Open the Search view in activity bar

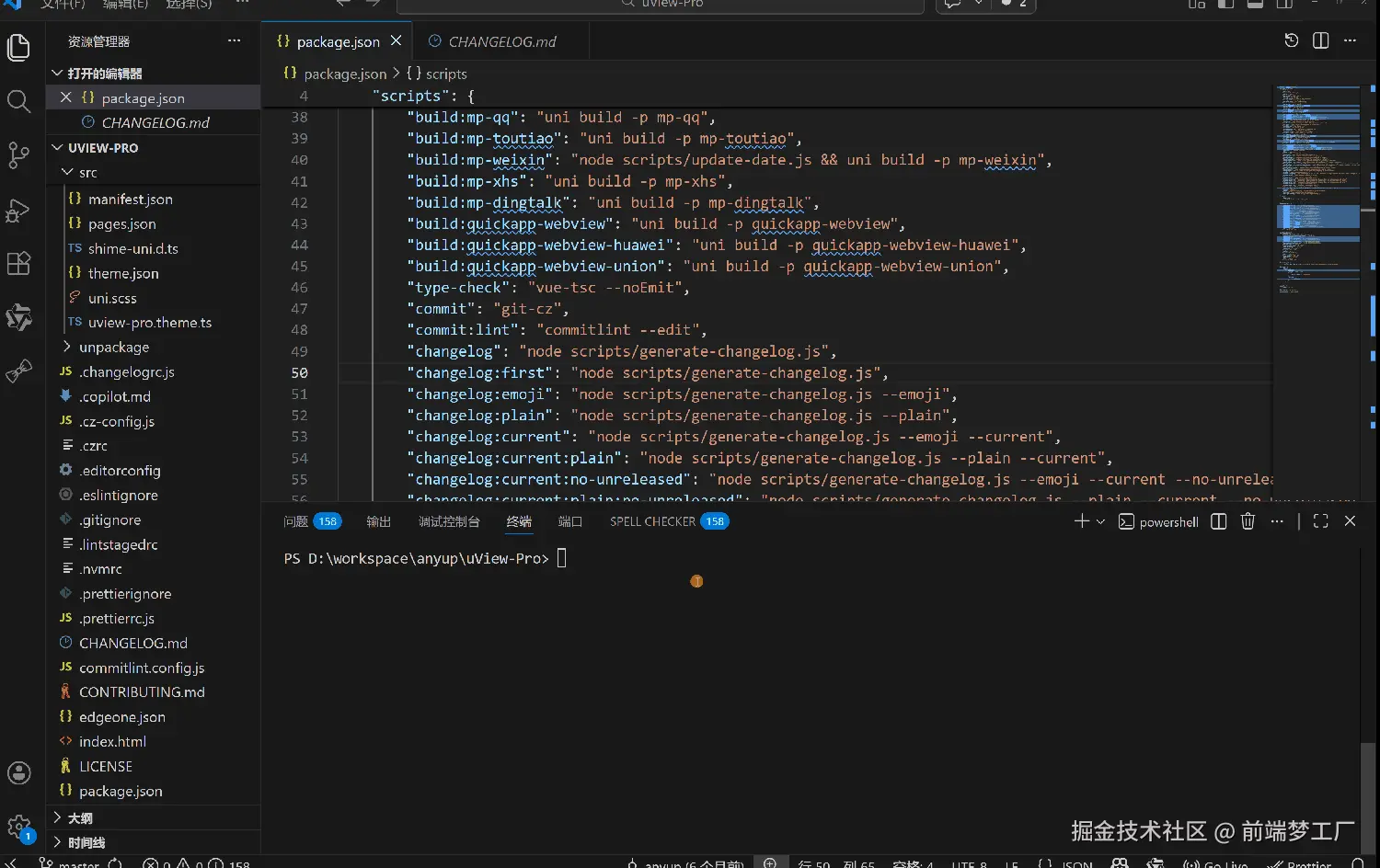(x=18, y=101)
